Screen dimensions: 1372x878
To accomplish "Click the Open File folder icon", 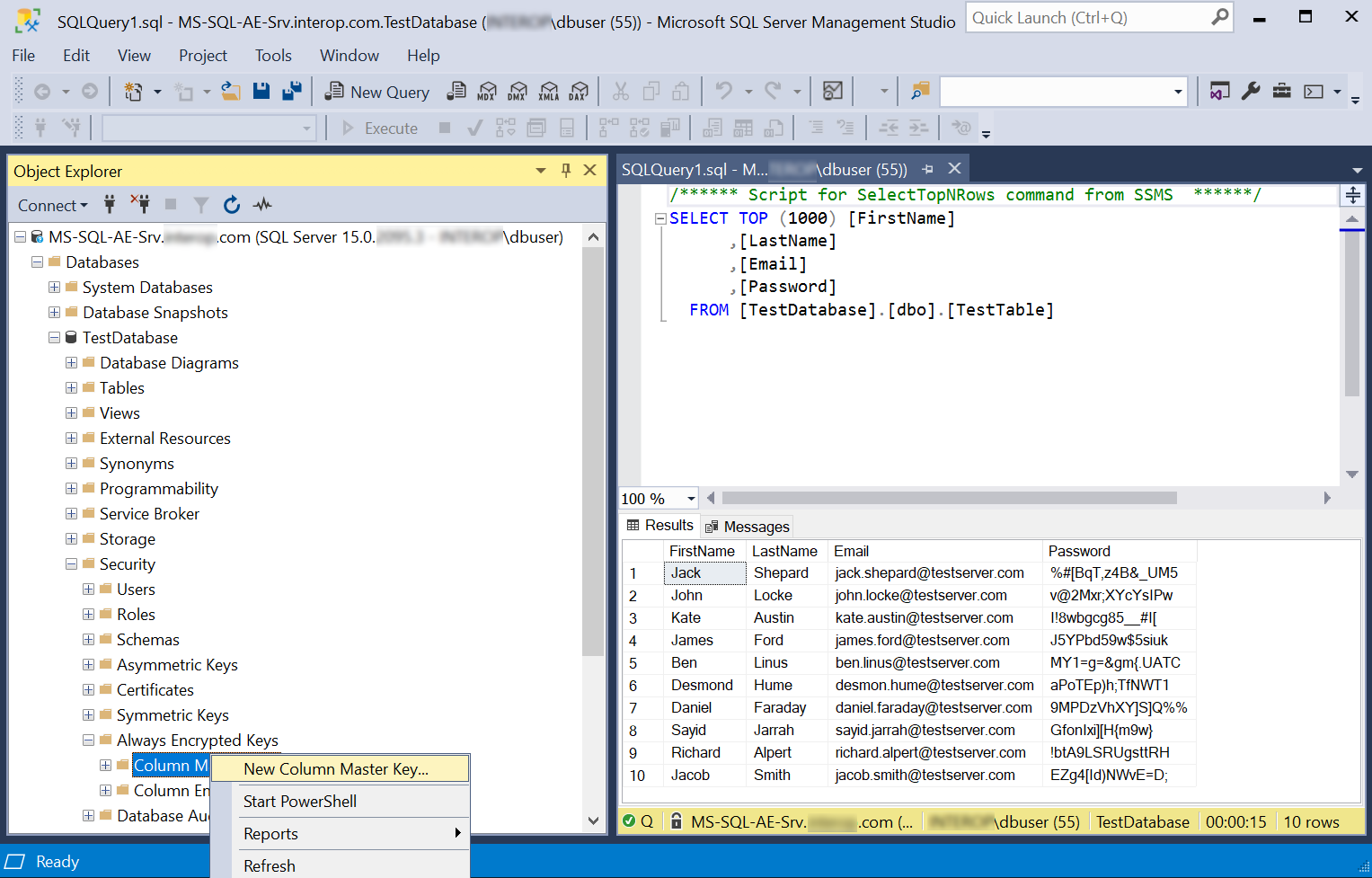I will 231,91.
